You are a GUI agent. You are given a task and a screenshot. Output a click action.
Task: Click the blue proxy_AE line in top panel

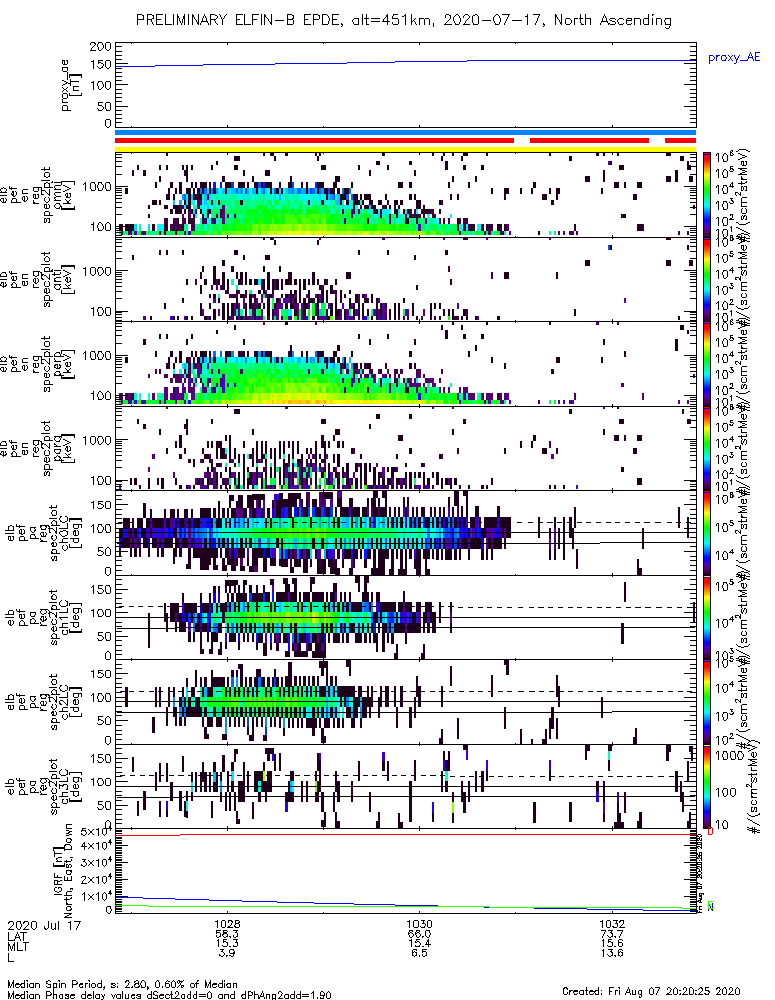pyautogui.click(x=405, y=62)
